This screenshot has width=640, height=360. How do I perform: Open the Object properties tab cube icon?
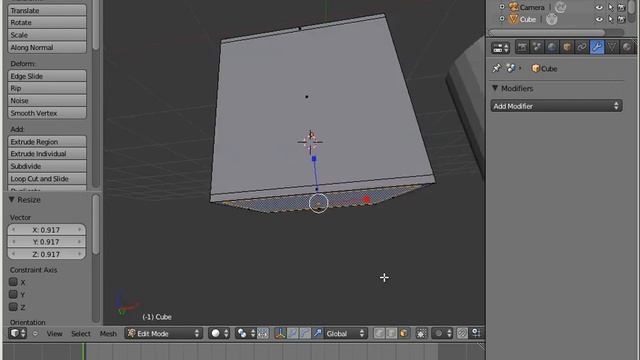(x=567, y=47)
